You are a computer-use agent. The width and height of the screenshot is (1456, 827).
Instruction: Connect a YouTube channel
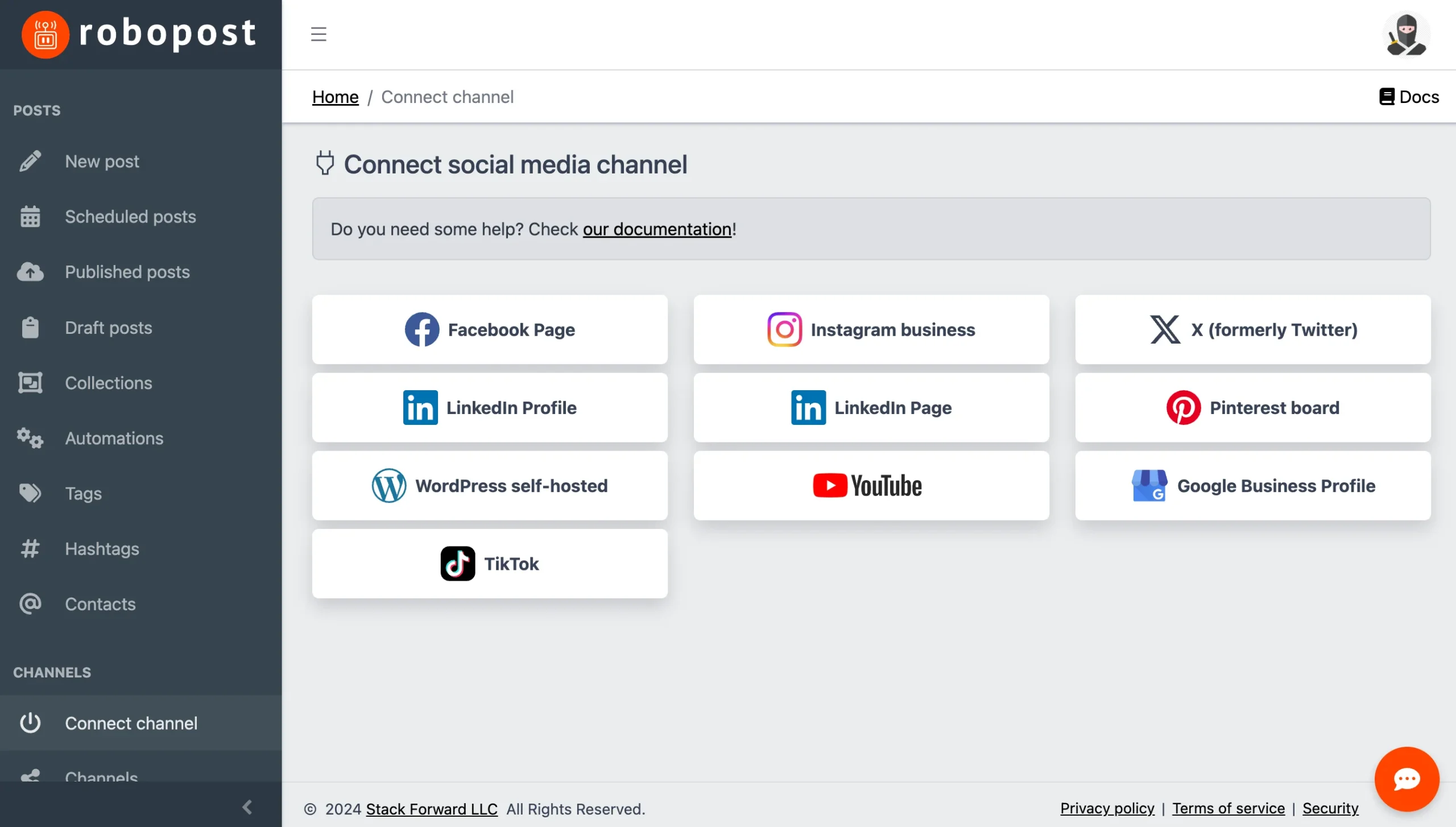point(871,486)
